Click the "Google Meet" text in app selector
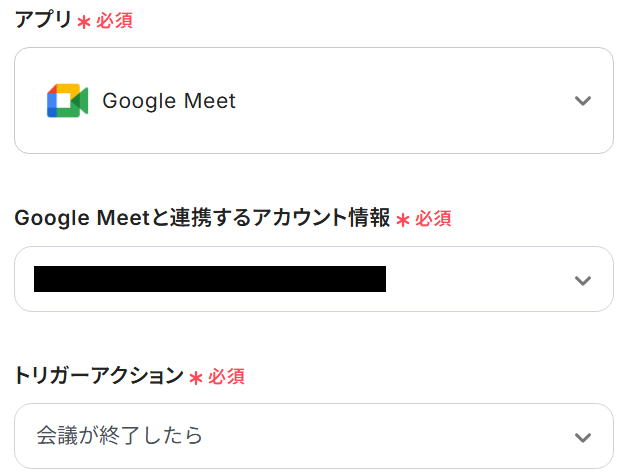This screenshot has height=475, width=627. [x=169, y=101]
